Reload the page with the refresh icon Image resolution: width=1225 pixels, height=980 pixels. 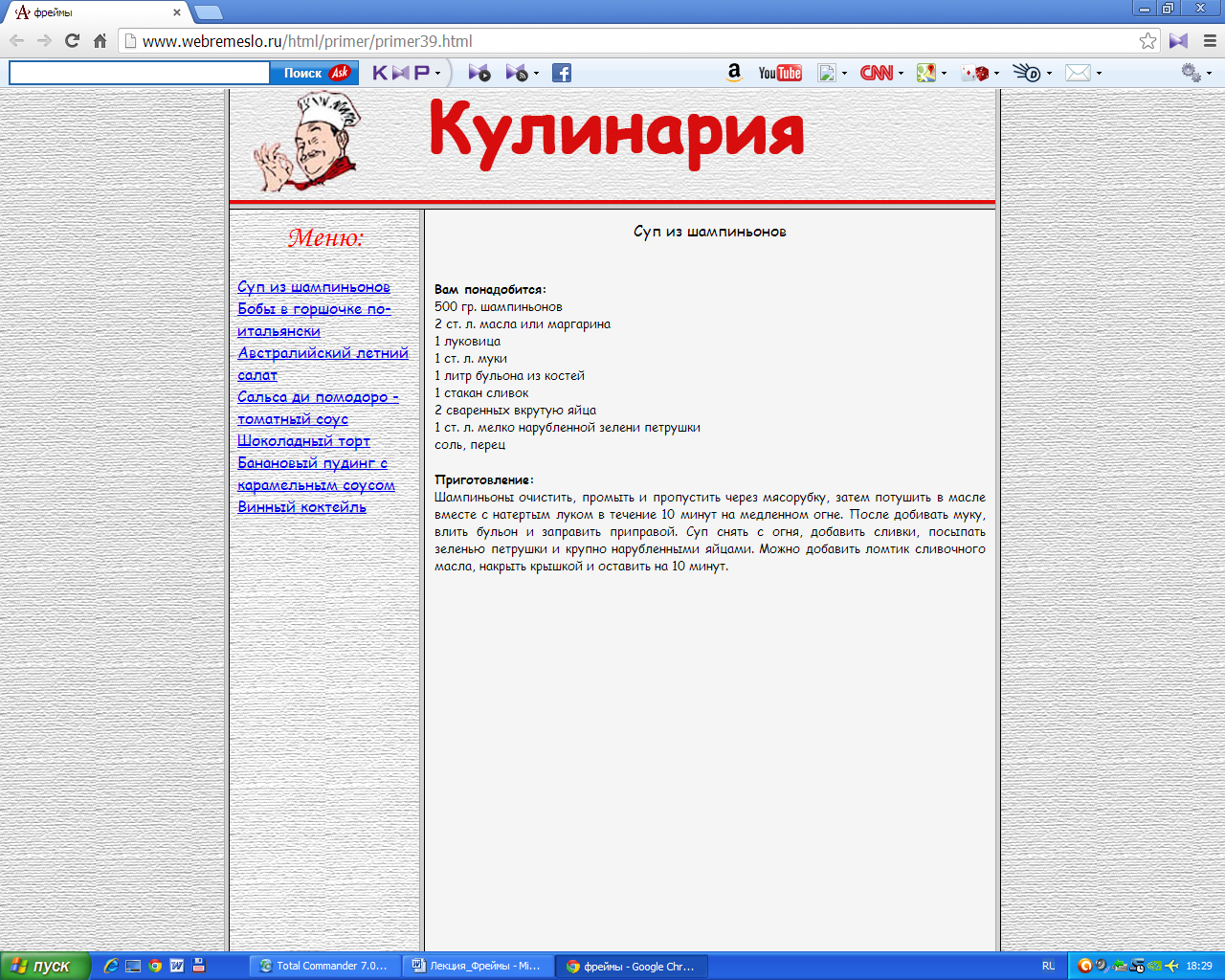[x=72, y=41]
